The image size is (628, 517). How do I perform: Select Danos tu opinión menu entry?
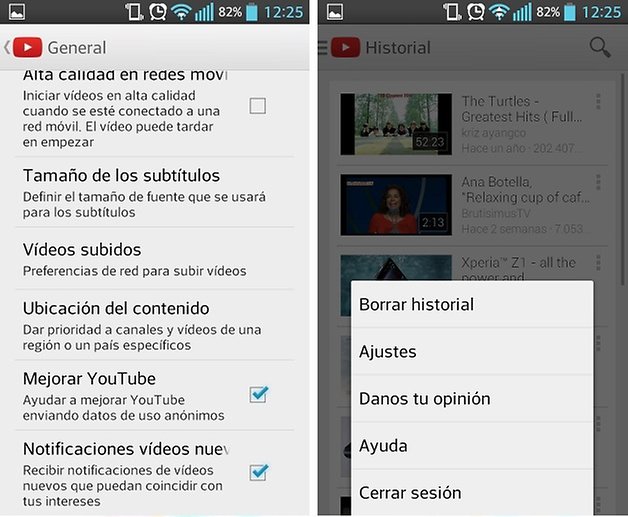[x=472, y=399]
